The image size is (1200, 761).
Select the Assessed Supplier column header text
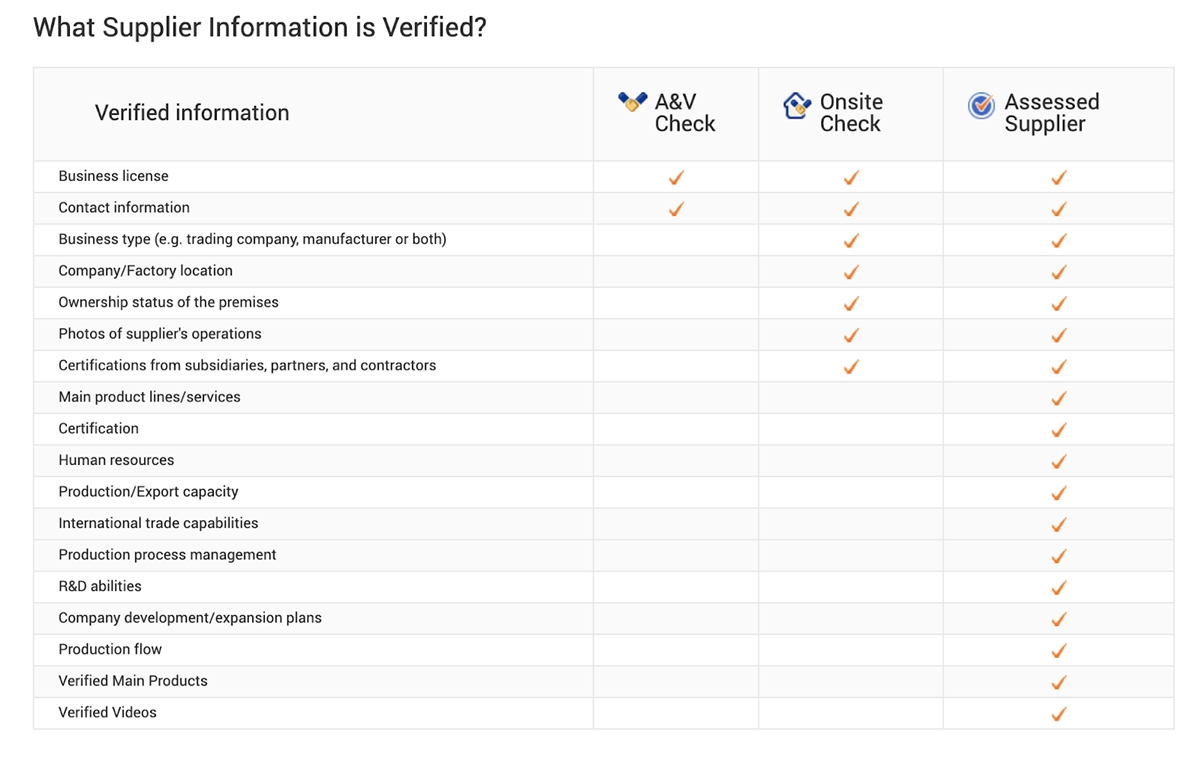click(1051, 113)
